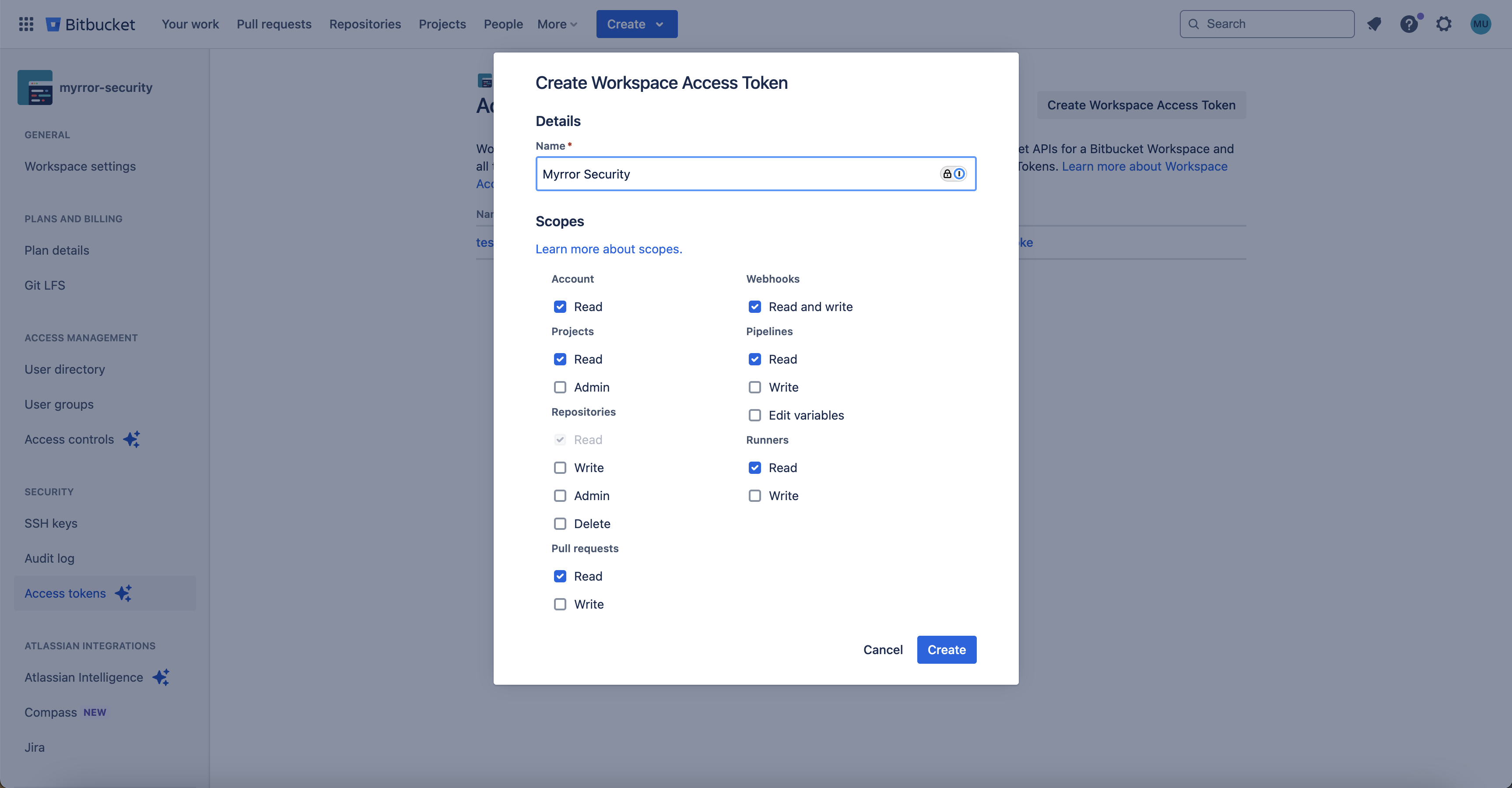Click the password manager icon in Name field
The width and height of the screenshot is (1512, 788).
[x=953, y=174]
